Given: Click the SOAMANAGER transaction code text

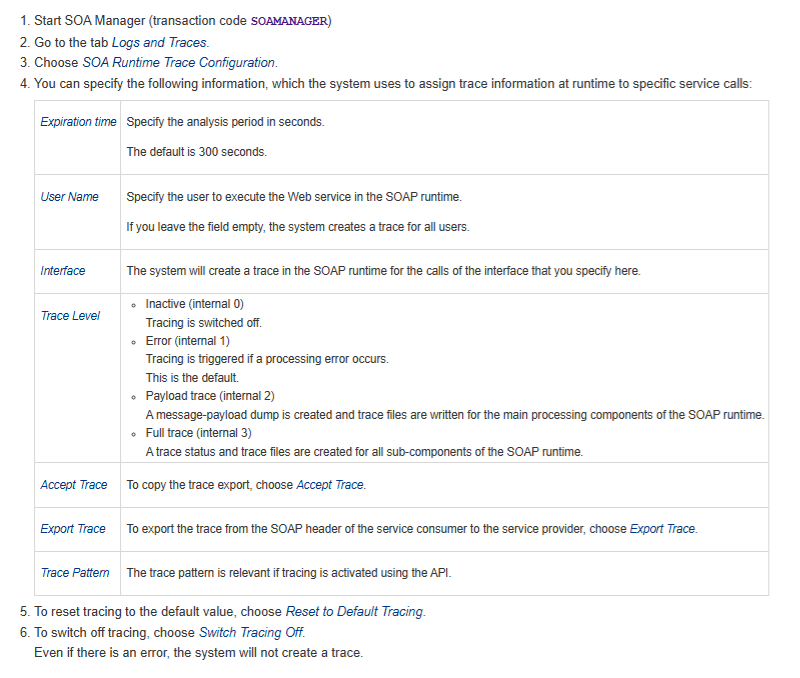Looking at the screenshot, I should [x=289, y=21].
